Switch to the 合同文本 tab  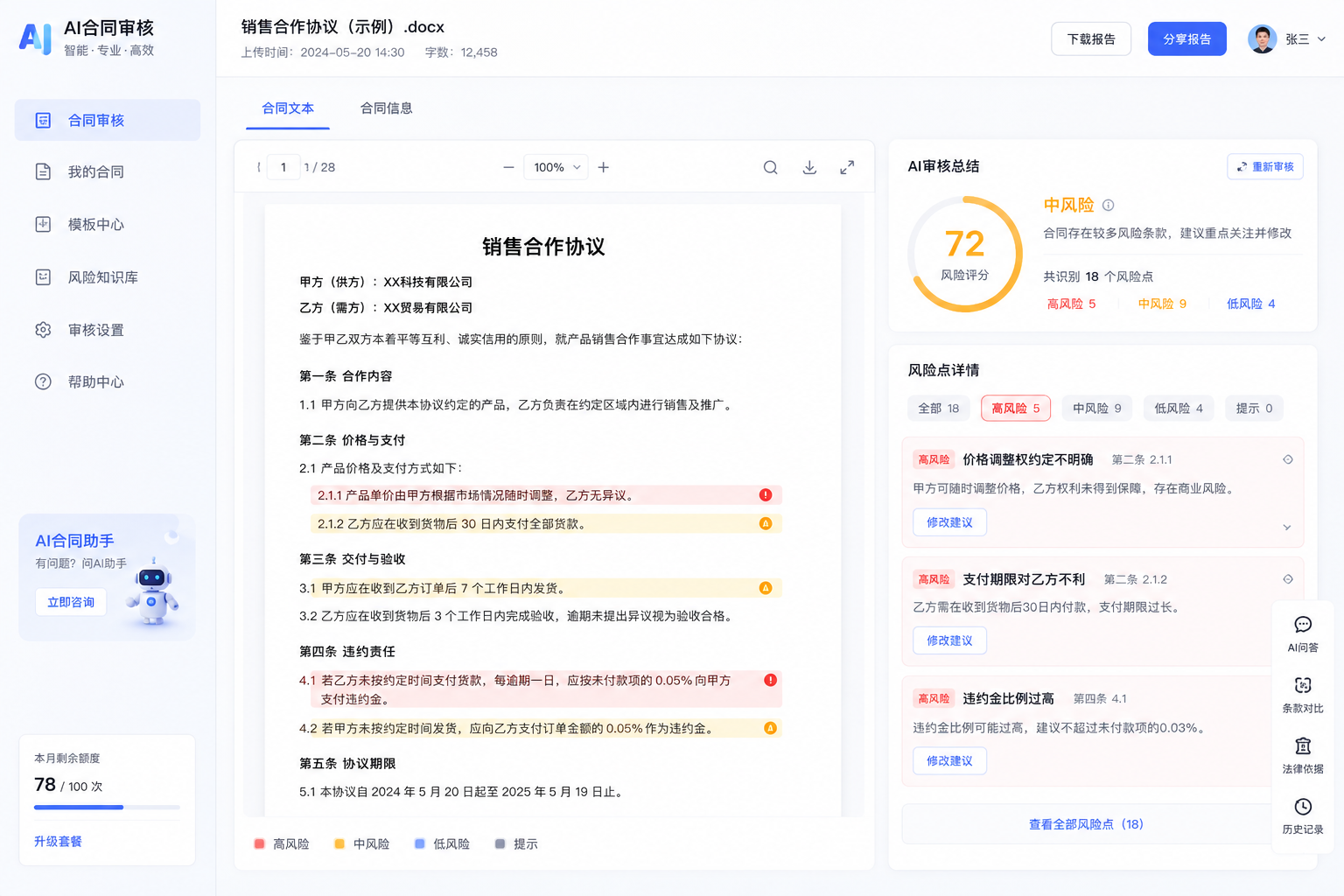click(x=288, y=108)
